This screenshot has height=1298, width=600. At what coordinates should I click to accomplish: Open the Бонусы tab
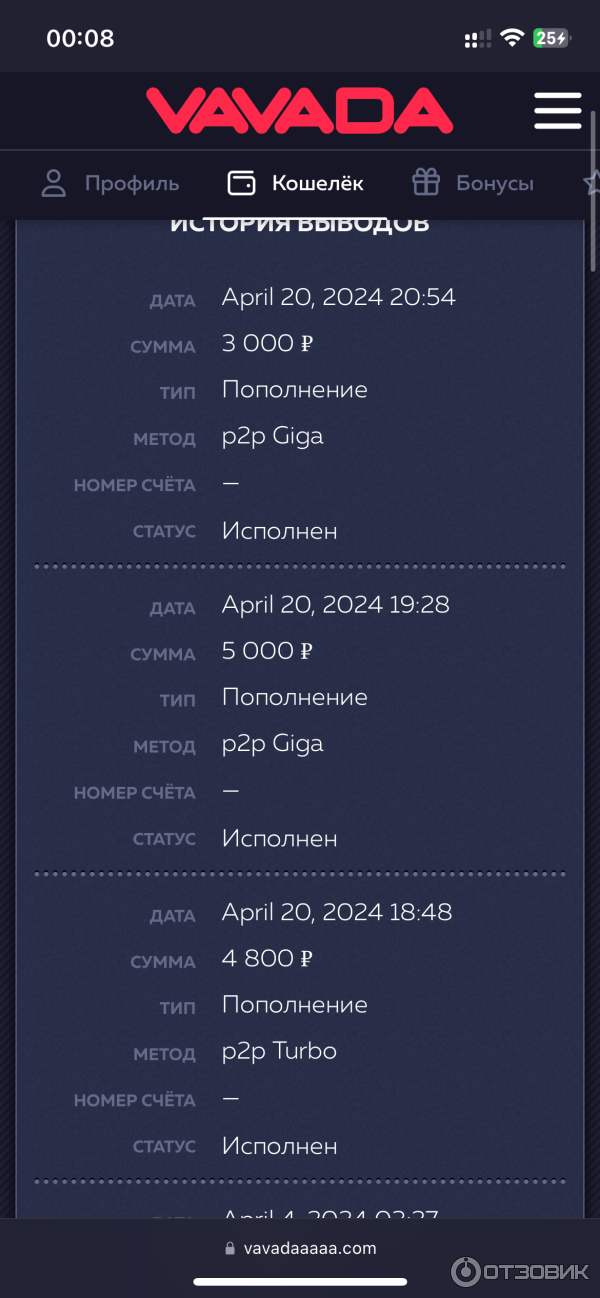point(494,184)
